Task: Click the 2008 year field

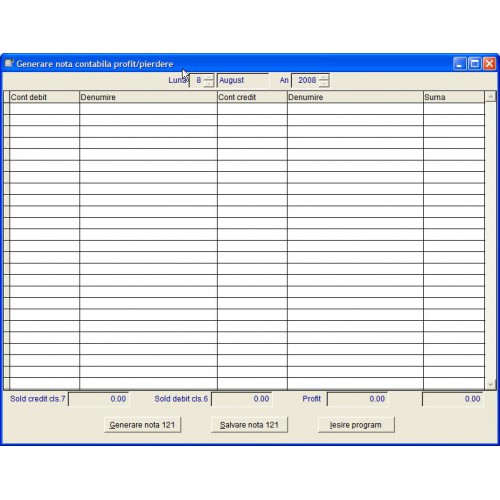Action: (x=305, y=80)
